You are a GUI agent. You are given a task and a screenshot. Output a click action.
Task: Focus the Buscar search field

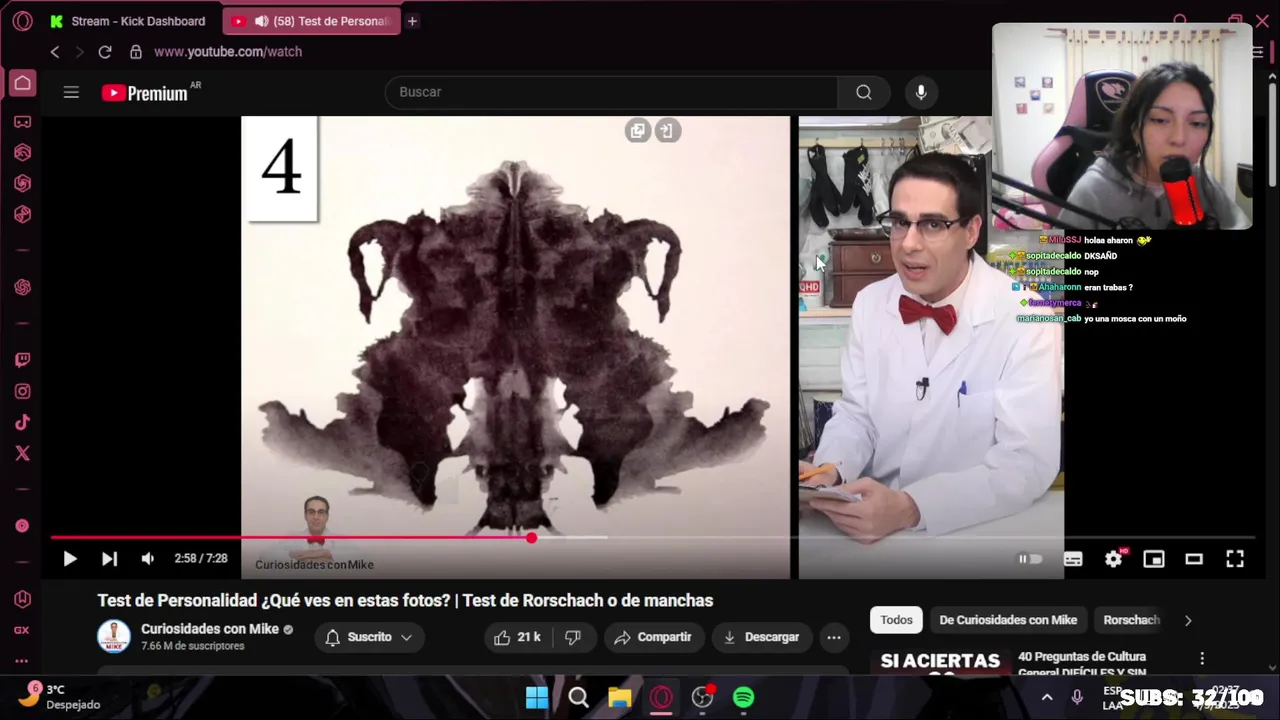click(611, 92)
